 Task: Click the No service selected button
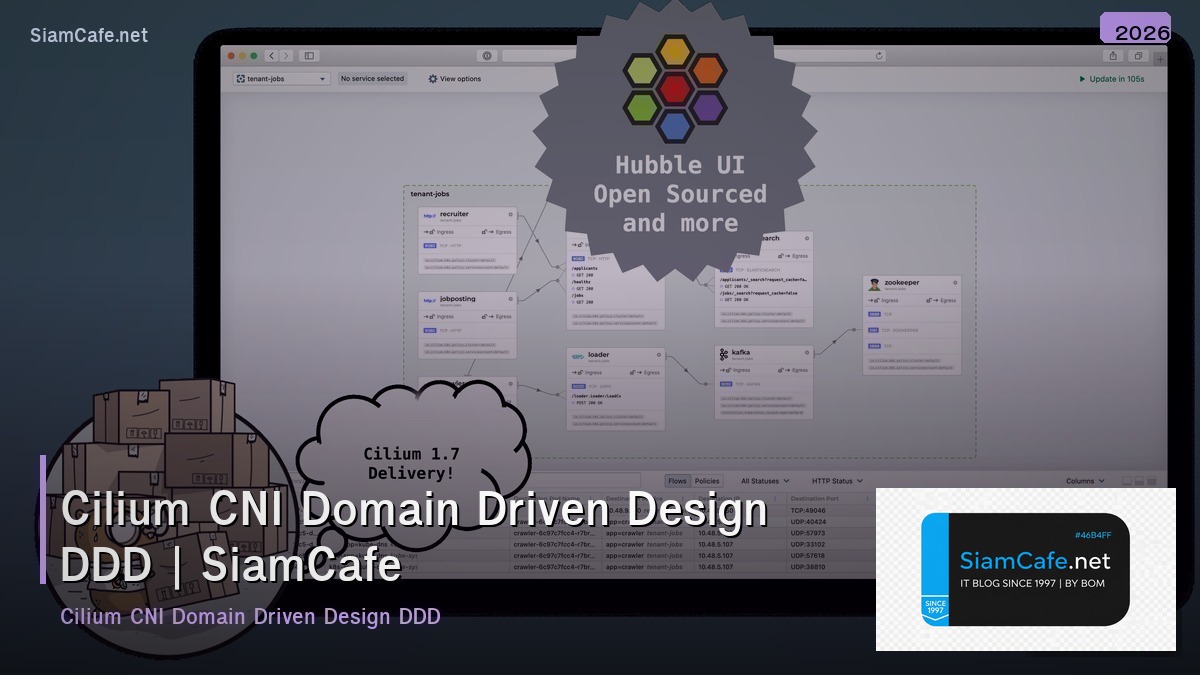372,78
